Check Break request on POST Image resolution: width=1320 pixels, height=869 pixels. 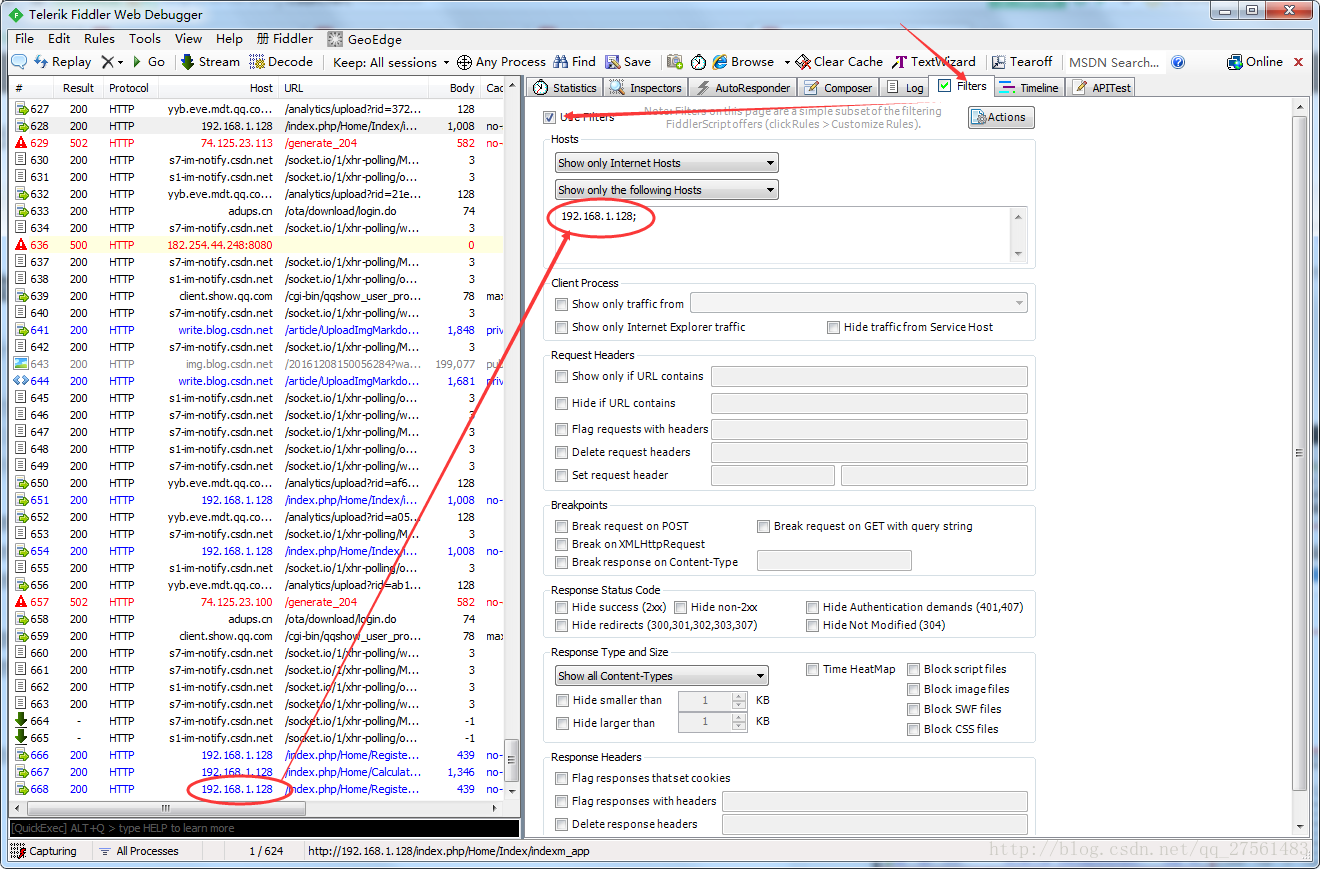click(x=562, y=527)
